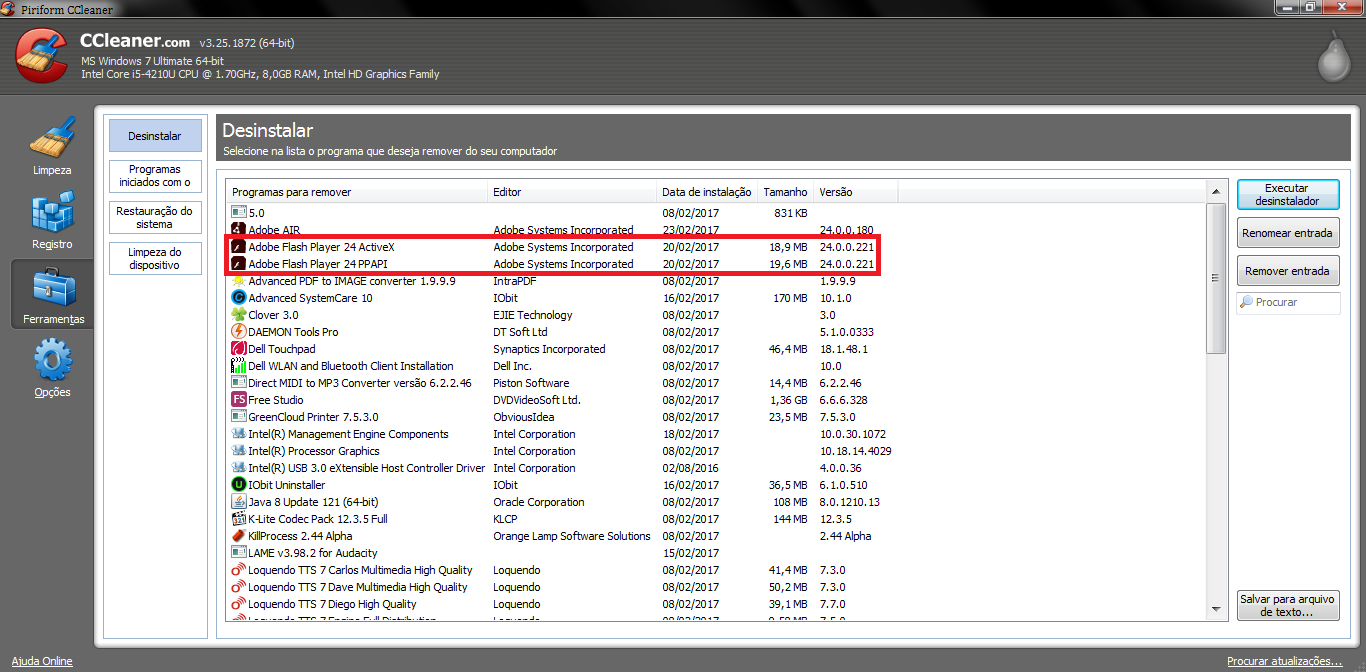
Task: Click the Piston Software editor cell
Action: pyautogui.click(x=531, y=383)
